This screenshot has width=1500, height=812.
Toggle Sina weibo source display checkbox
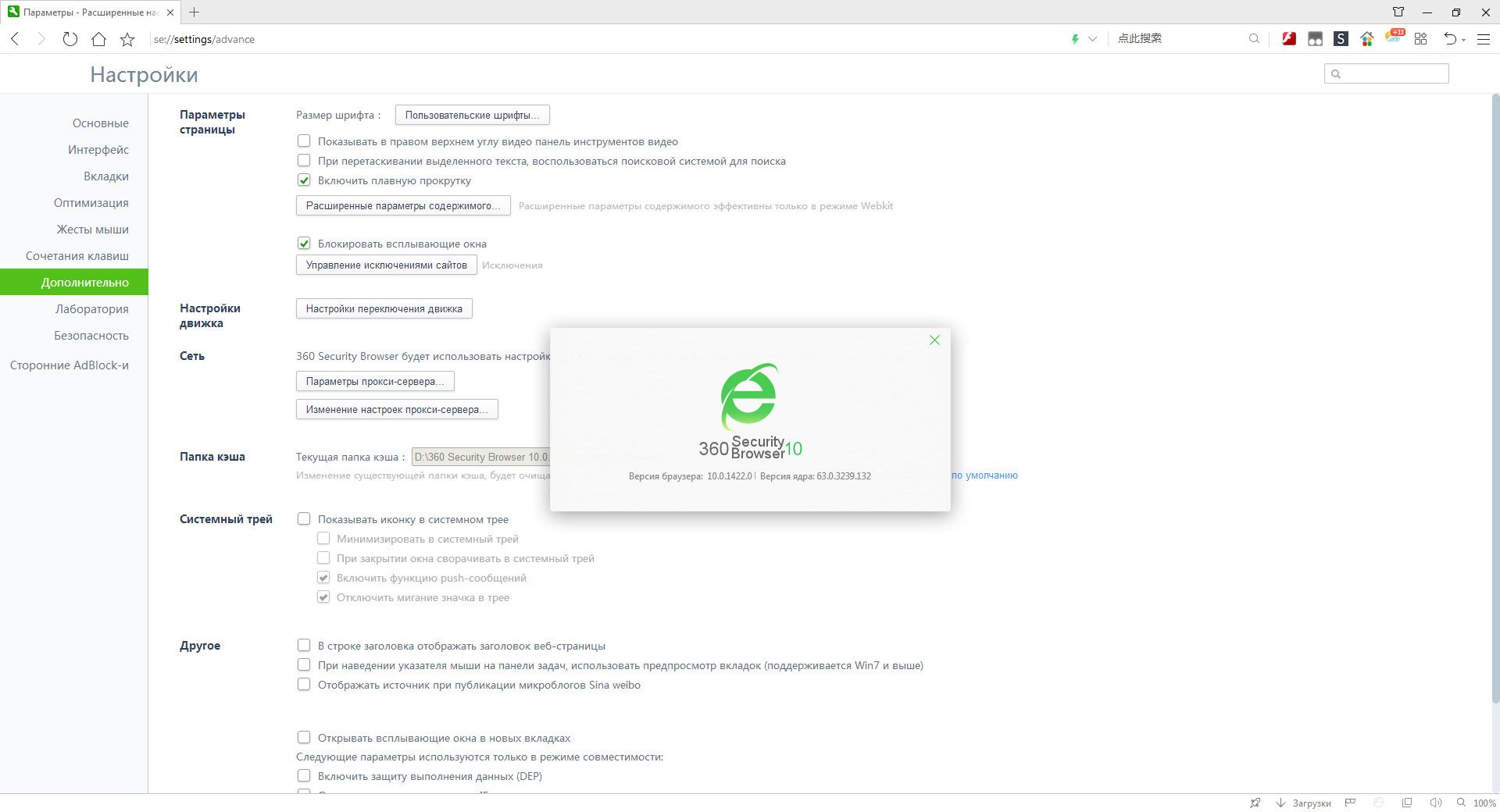pyautogui.click(x=304, y=685)
